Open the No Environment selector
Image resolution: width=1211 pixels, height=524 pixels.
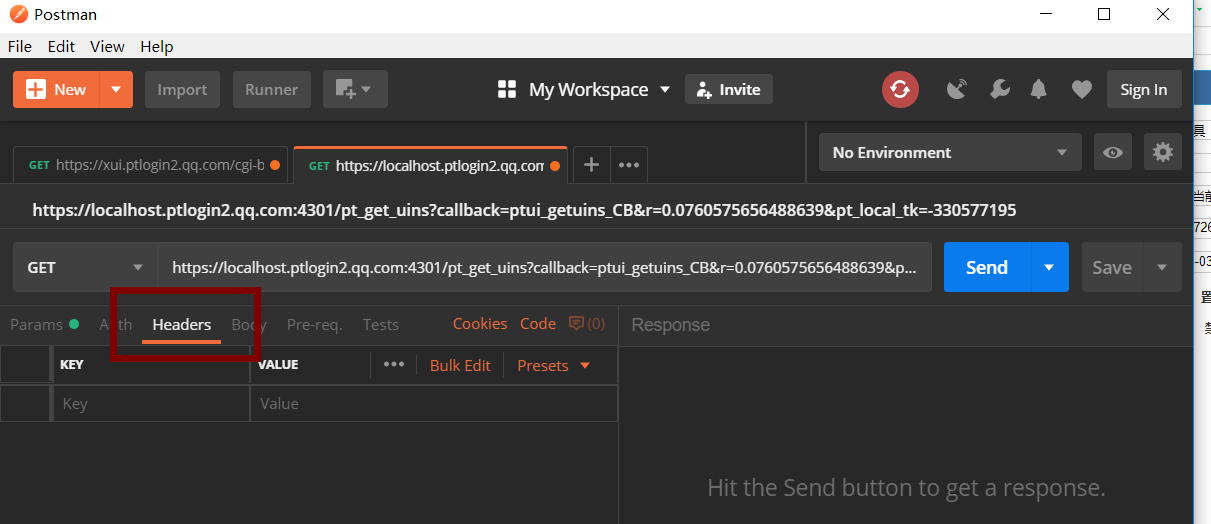pos(950,153)
